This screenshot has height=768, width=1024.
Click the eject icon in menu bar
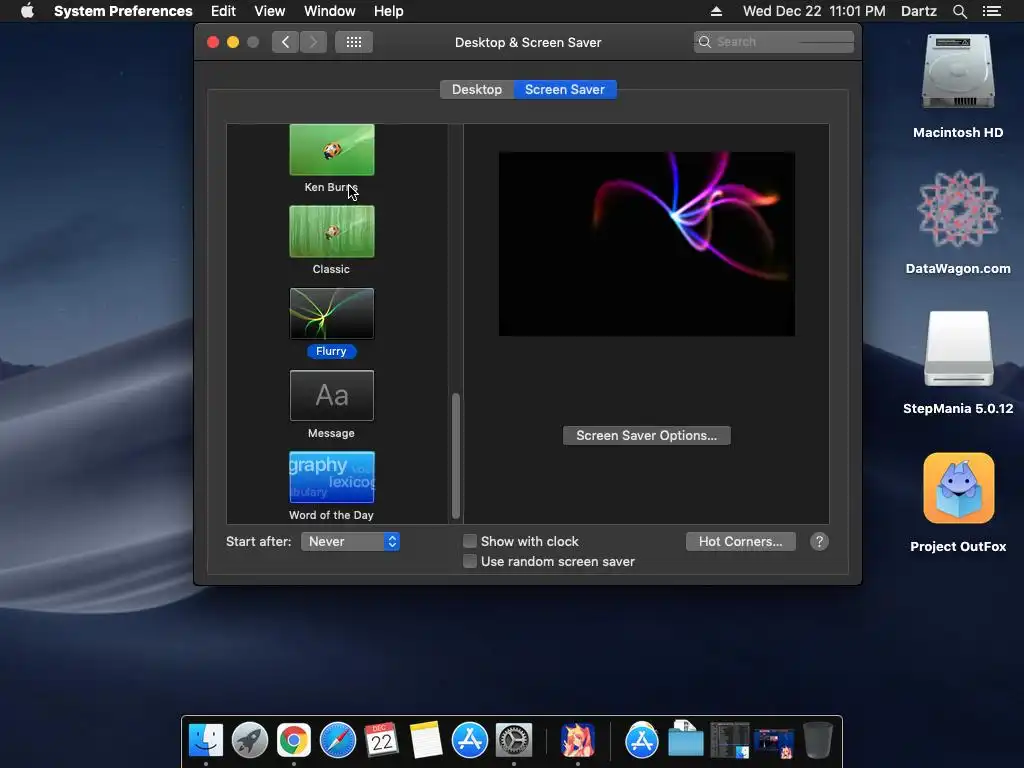point(716,11)
